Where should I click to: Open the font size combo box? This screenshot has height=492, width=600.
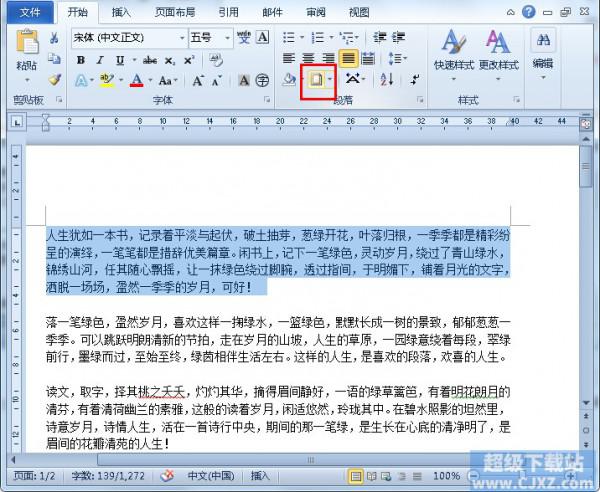tap(210, 38)
